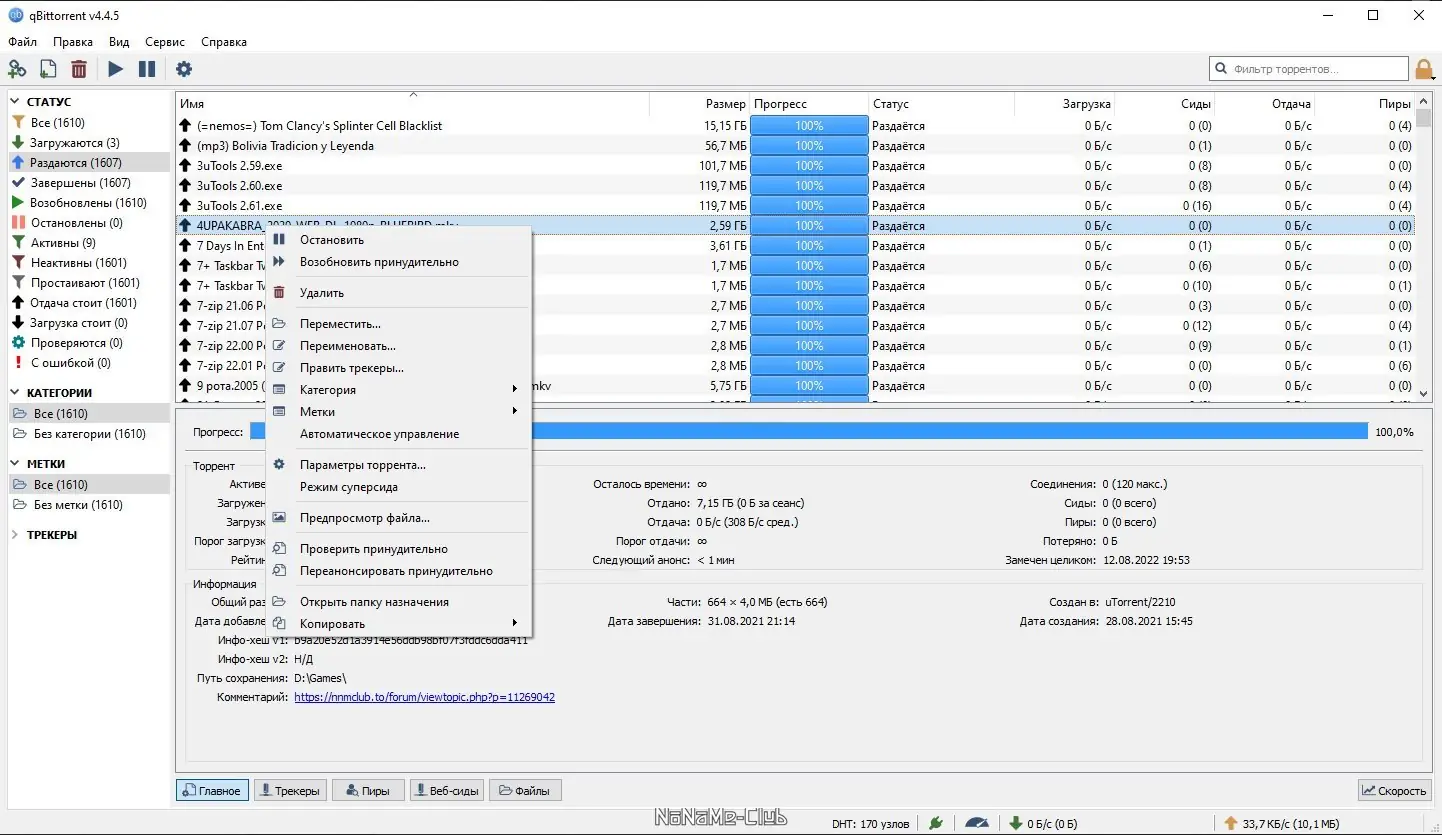Screen dimensions: 1442x835
Task: Toggle Автоматическое управление in context menu
Action: click(398, 434)
